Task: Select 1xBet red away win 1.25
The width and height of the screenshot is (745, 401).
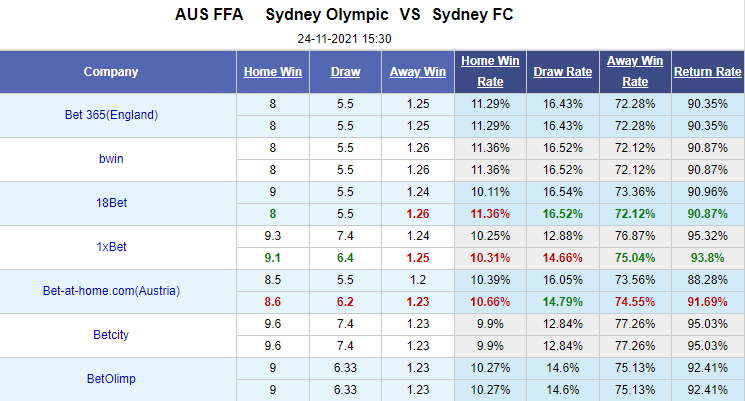Action: pos(418,258)
